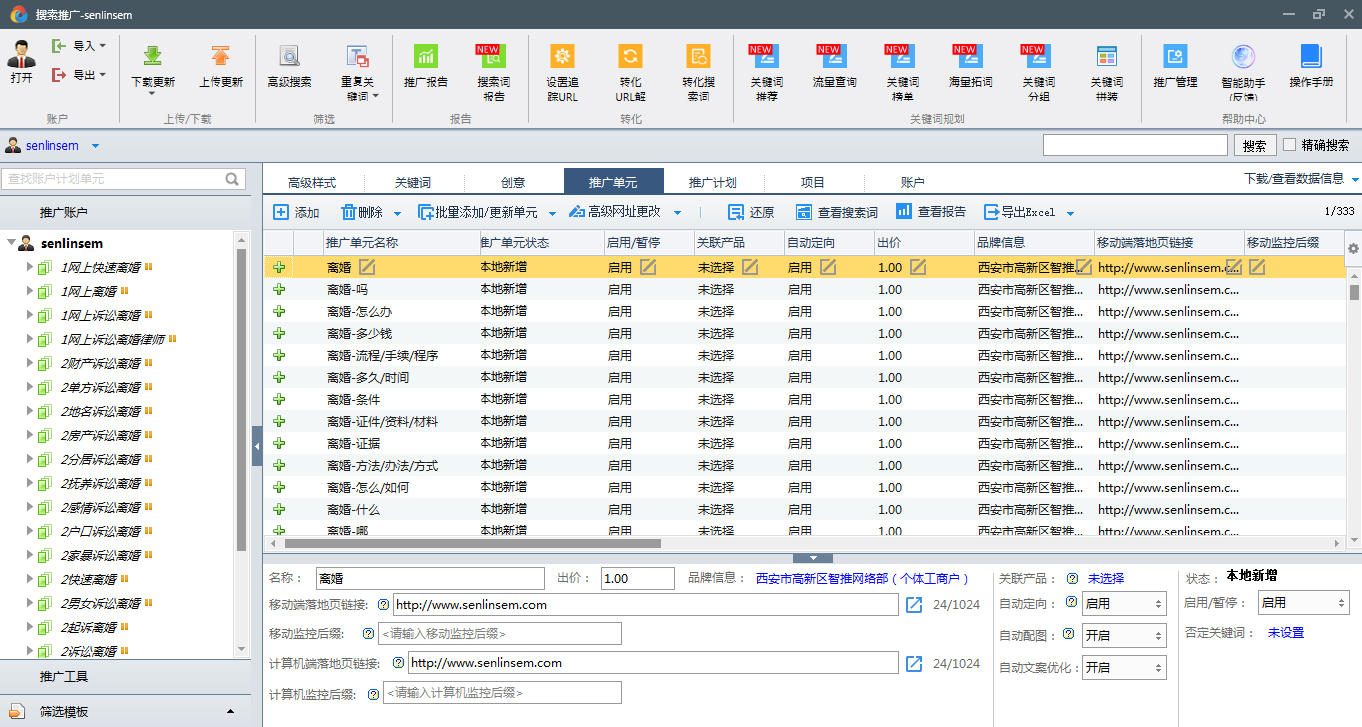
Task: Switch to the 关键词 tab
Action: click(413, 182)
